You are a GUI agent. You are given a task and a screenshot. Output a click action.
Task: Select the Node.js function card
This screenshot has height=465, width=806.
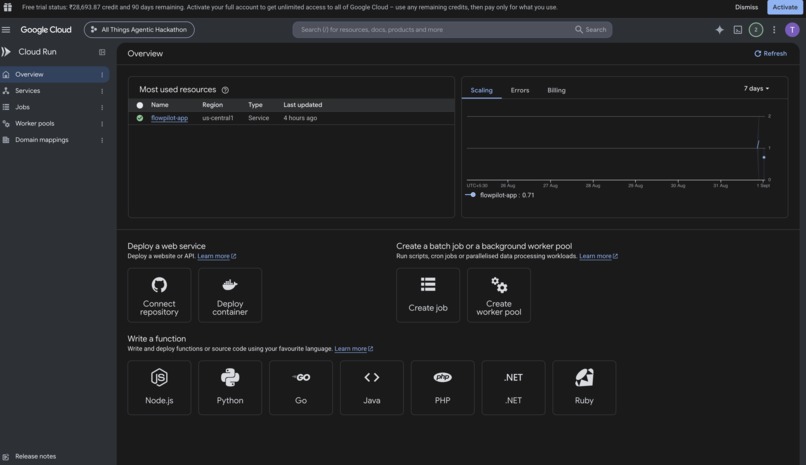[159, 387]
